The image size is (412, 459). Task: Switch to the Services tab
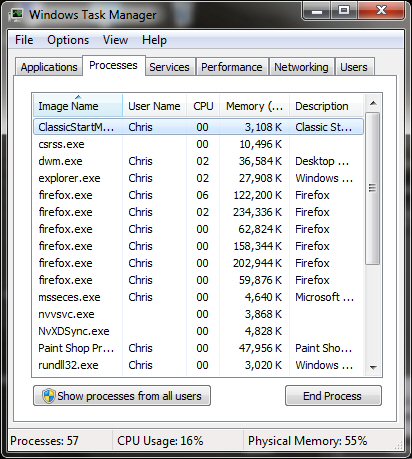click(169, 67)
